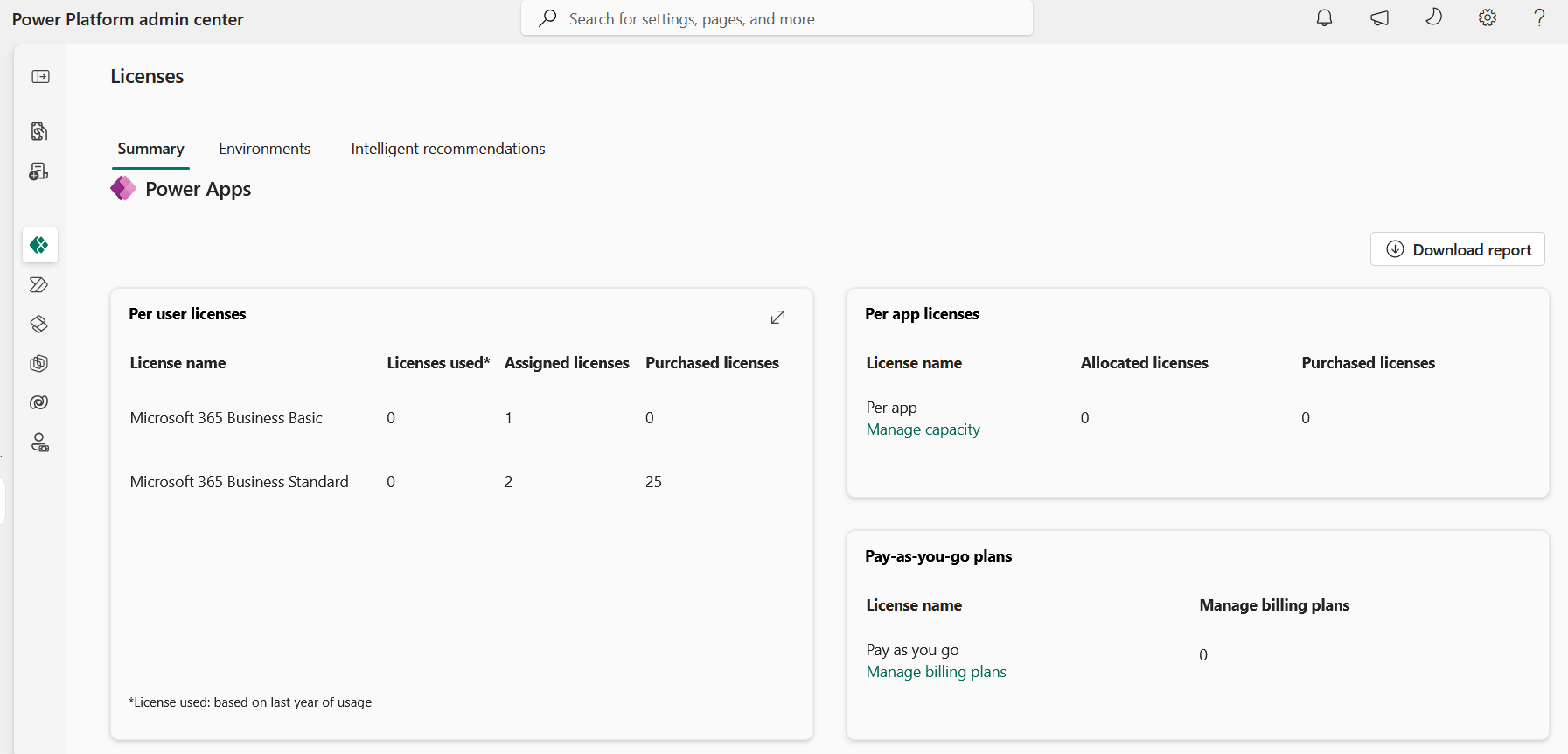1568x754 pixels.
Task: Open the Intelligent recommendations tab
Action: point(448,149)
